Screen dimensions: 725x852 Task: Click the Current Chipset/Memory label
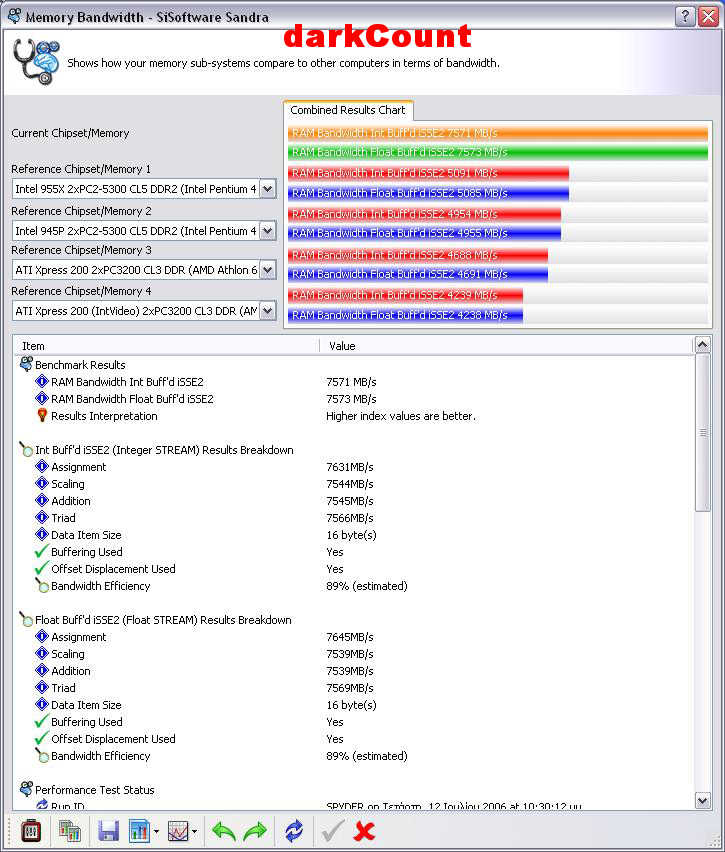coord(70,133)
